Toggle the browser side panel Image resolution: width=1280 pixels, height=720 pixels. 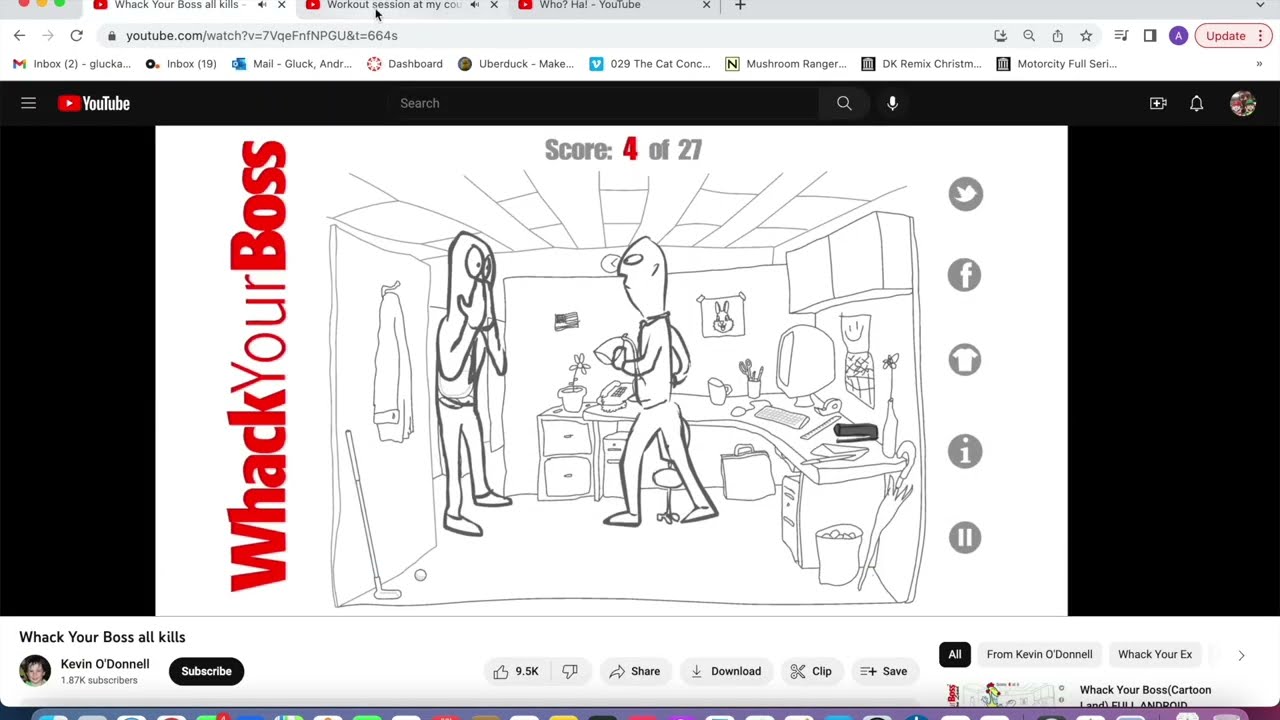pyautogui.click(x=1150, y=36)
